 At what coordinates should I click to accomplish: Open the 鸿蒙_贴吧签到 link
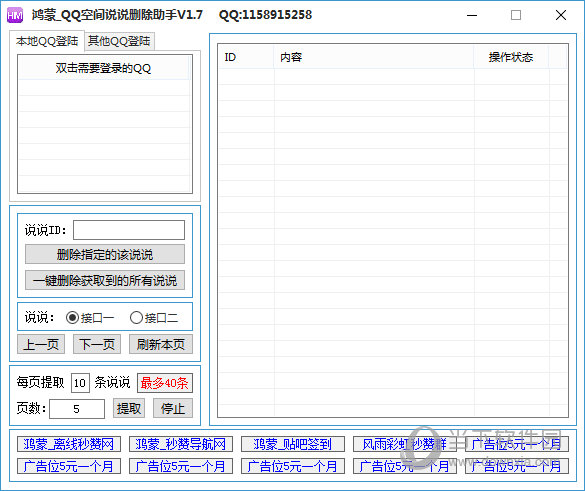click(x=293, y=444)
